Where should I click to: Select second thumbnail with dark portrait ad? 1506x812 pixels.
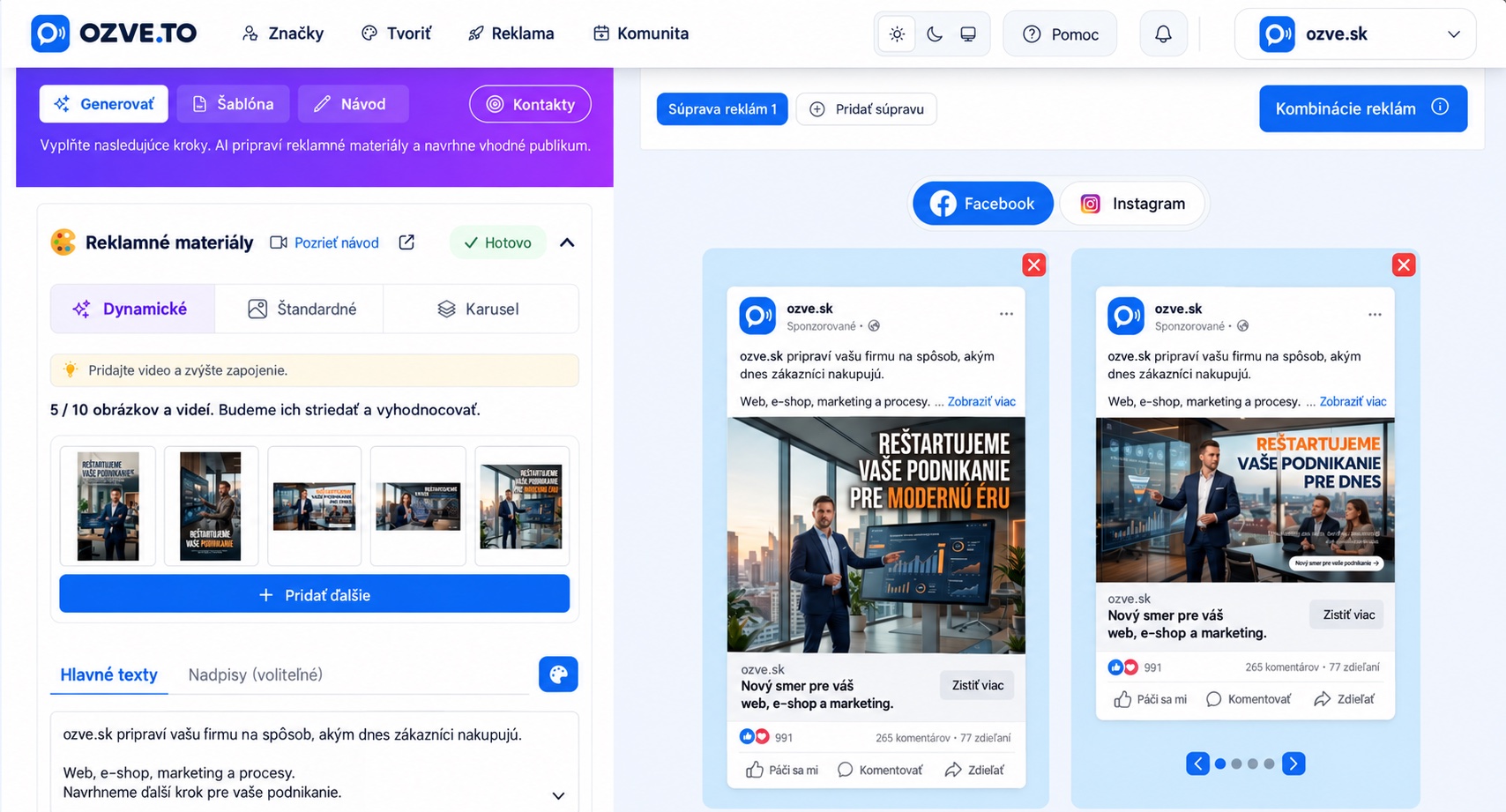click(x=211, y=506)
